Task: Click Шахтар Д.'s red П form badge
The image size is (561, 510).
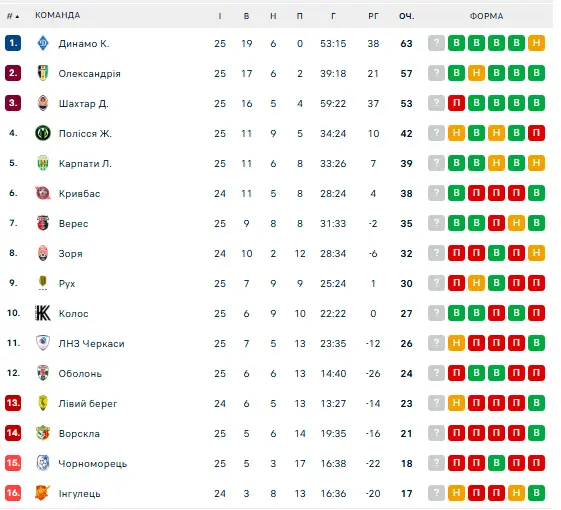Action: click(456, 103)
